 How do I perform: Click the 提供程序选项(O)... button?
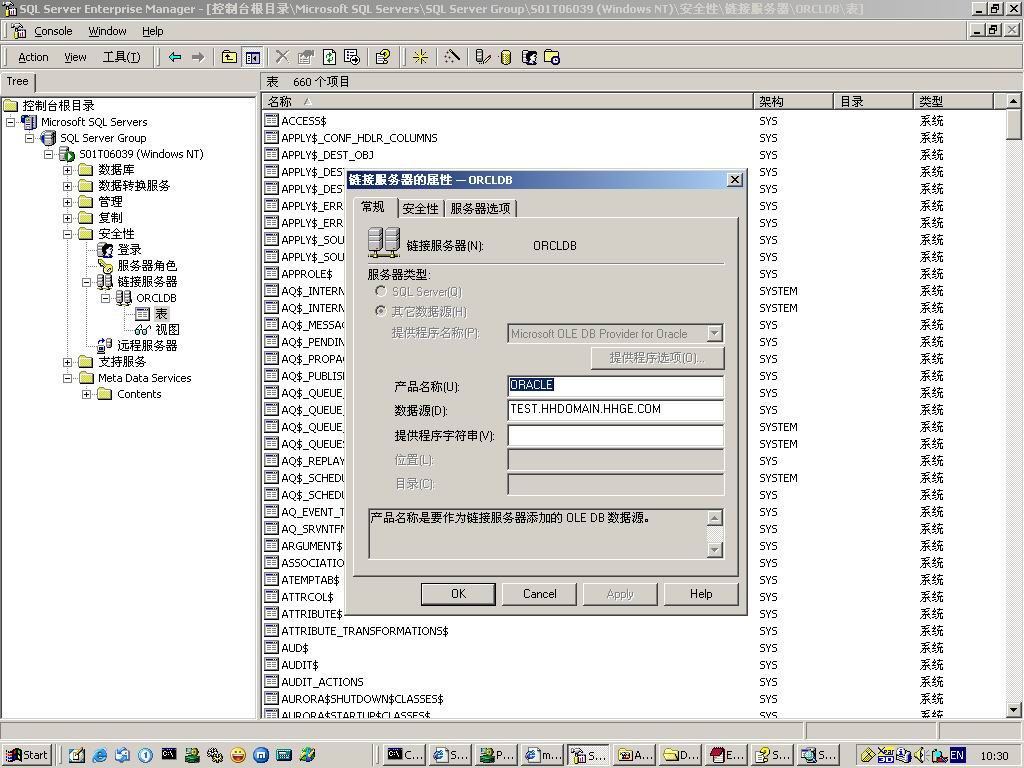click(657, 358)
